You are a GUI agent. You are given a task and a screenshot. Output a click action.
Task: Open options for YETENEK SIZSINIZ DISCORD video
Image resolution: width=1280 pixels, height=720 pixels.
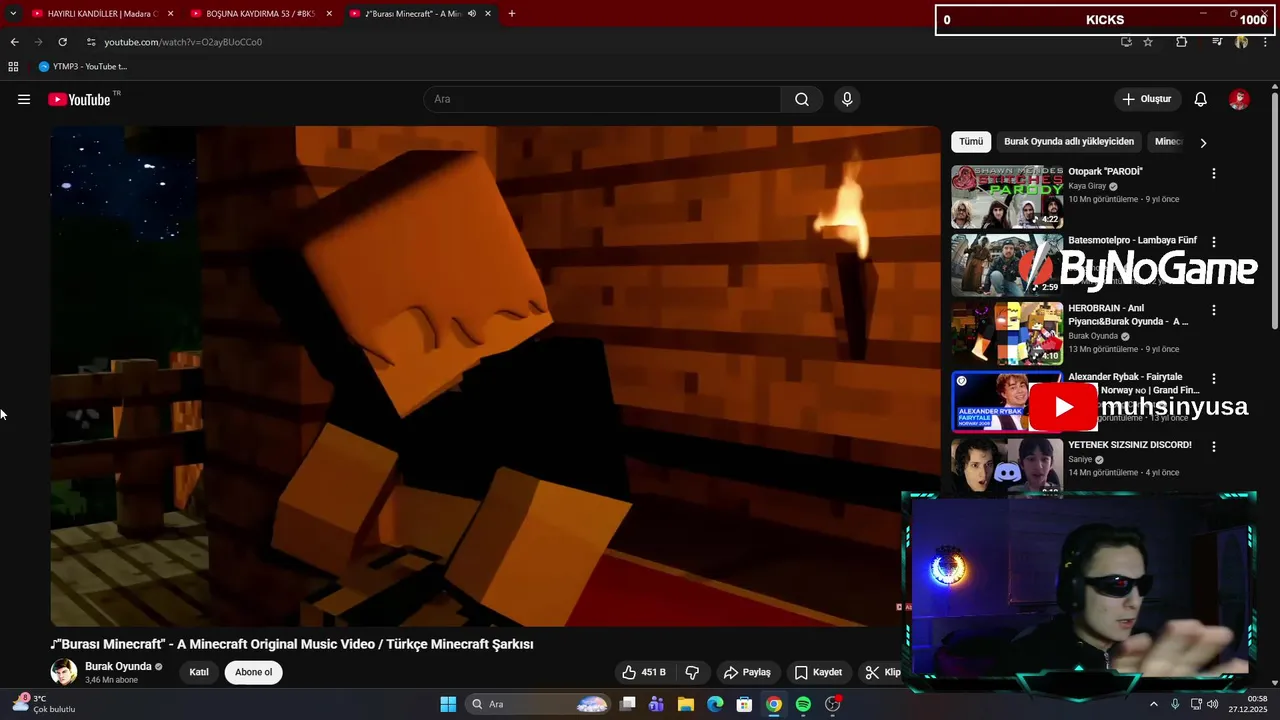(1214, 447)
